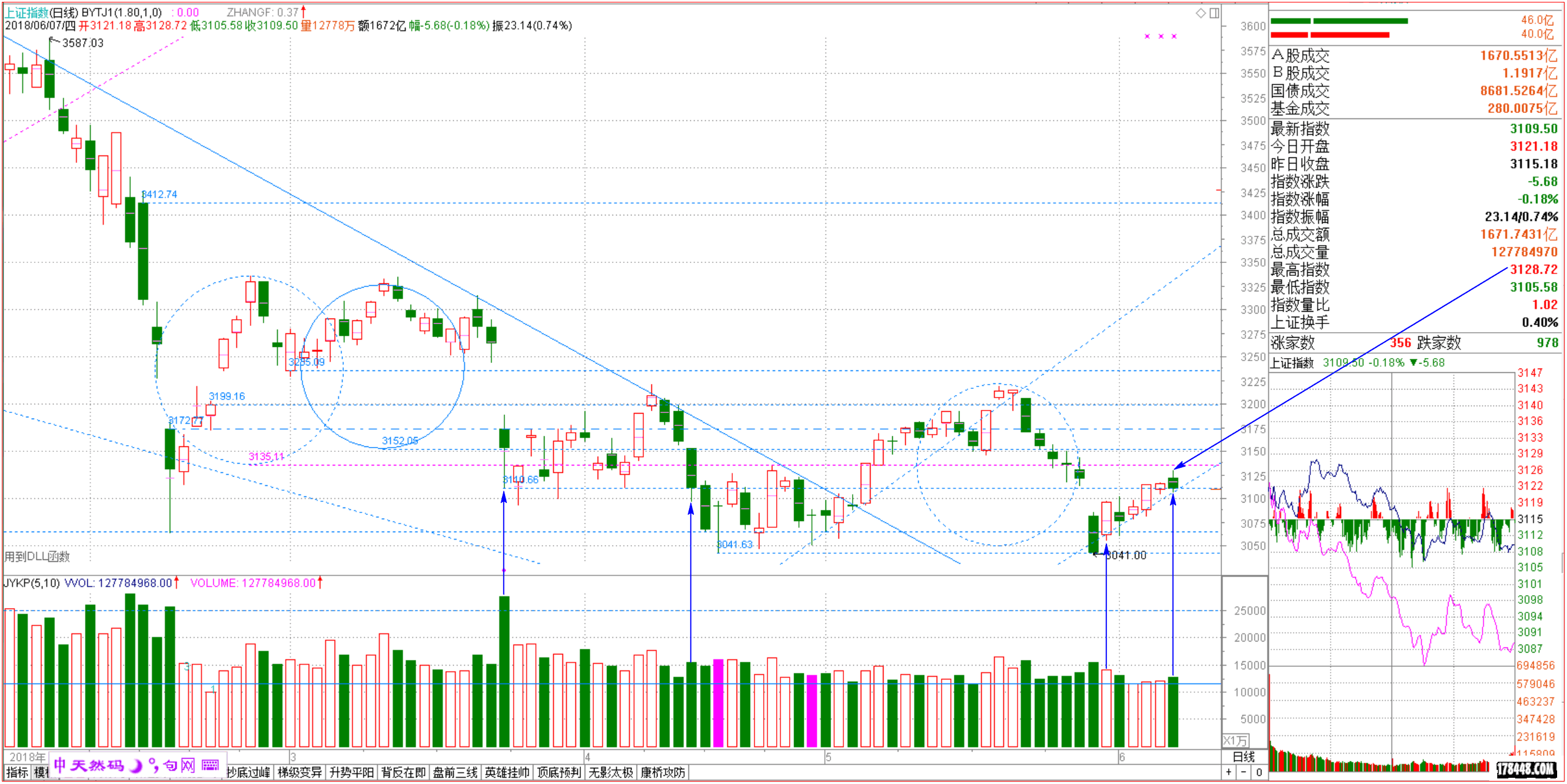The image size is (1567, 784).
Task: Click the intraday 上证指数 3109.50 header line
Action: point(1357,363)
